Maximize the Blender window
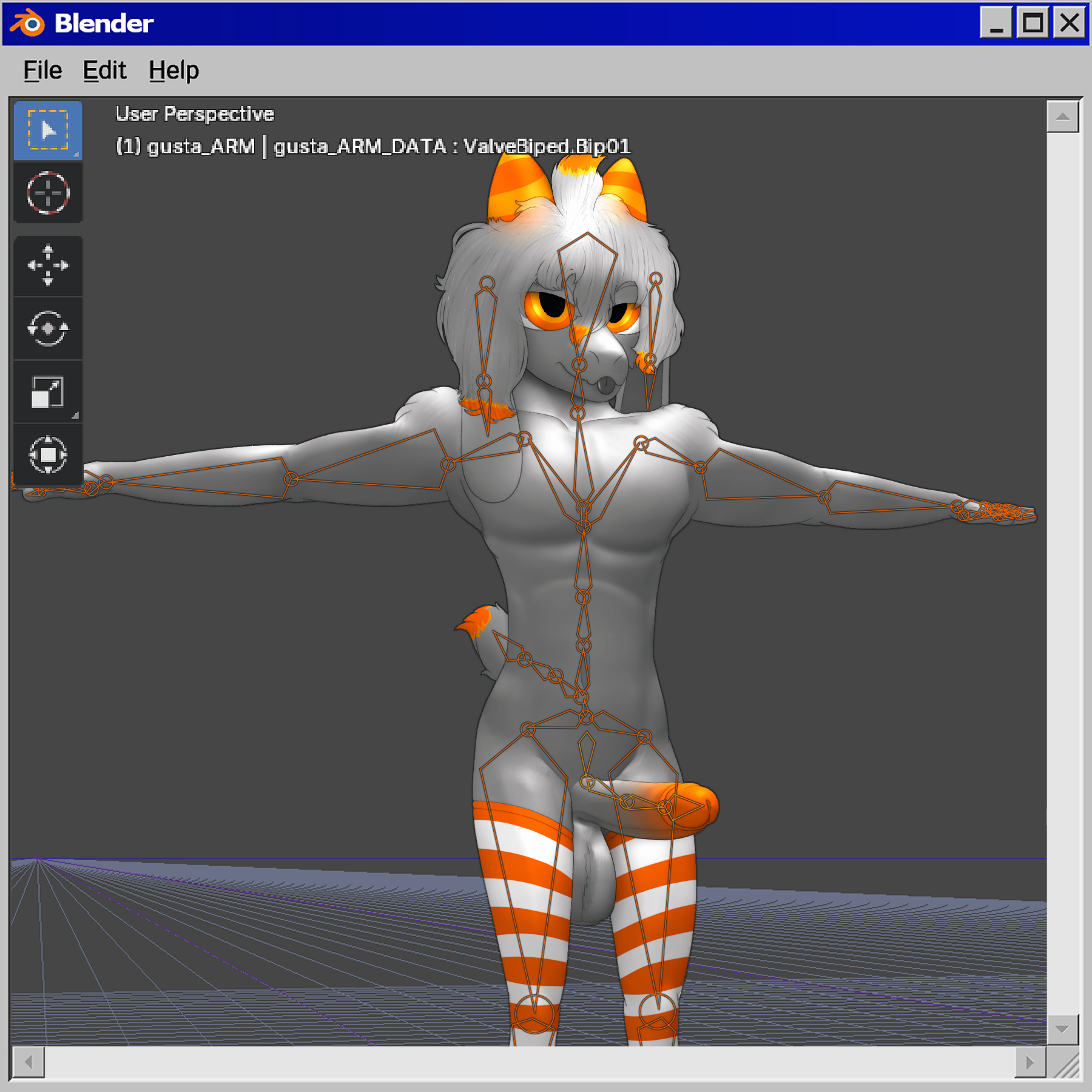The width and height of the screenshot is (1092, 1092). (x=1033, y=24)
